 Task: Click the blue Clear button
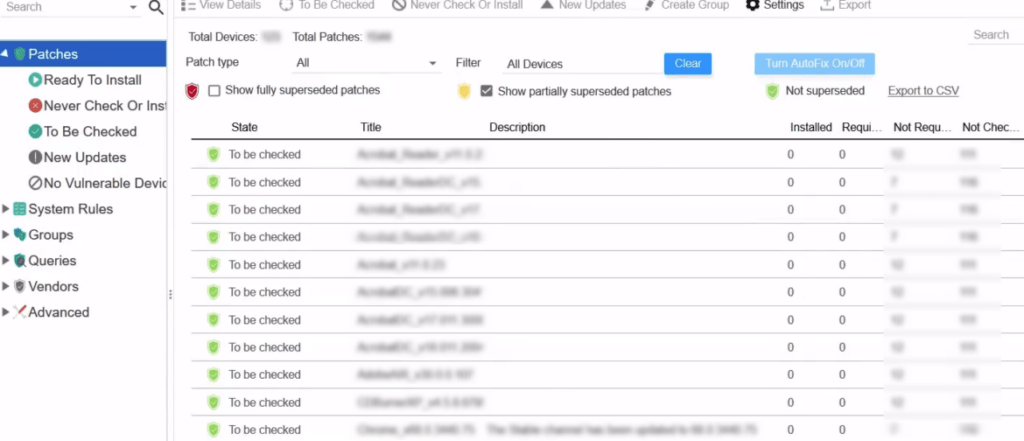tap(688, 63)
